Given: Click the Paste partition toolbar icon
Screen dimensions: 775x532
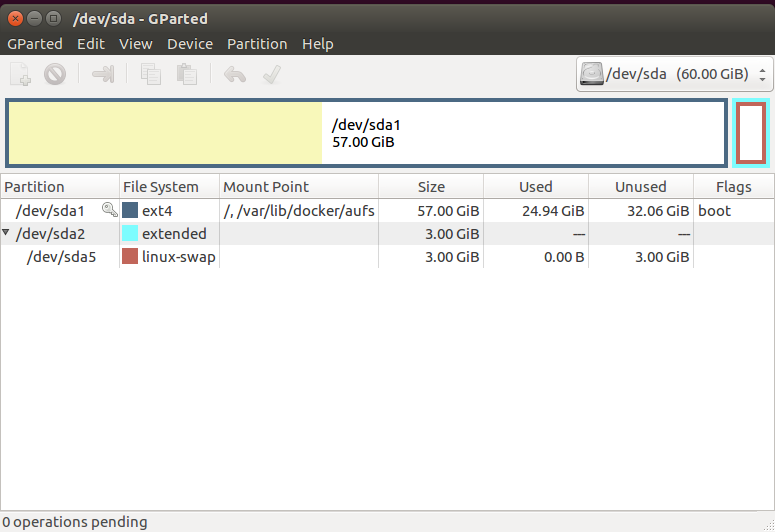Looking at the screenshot, I should (x=187, y=75).
